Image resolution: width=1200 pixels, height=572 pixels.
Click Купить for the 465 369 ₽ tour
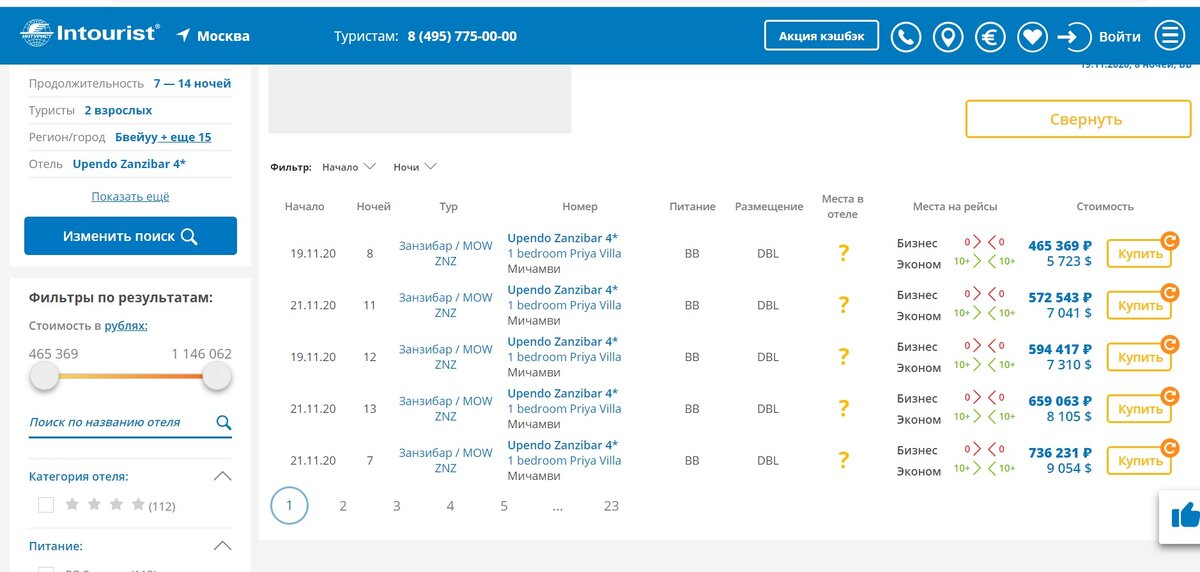coord(1139,254)
